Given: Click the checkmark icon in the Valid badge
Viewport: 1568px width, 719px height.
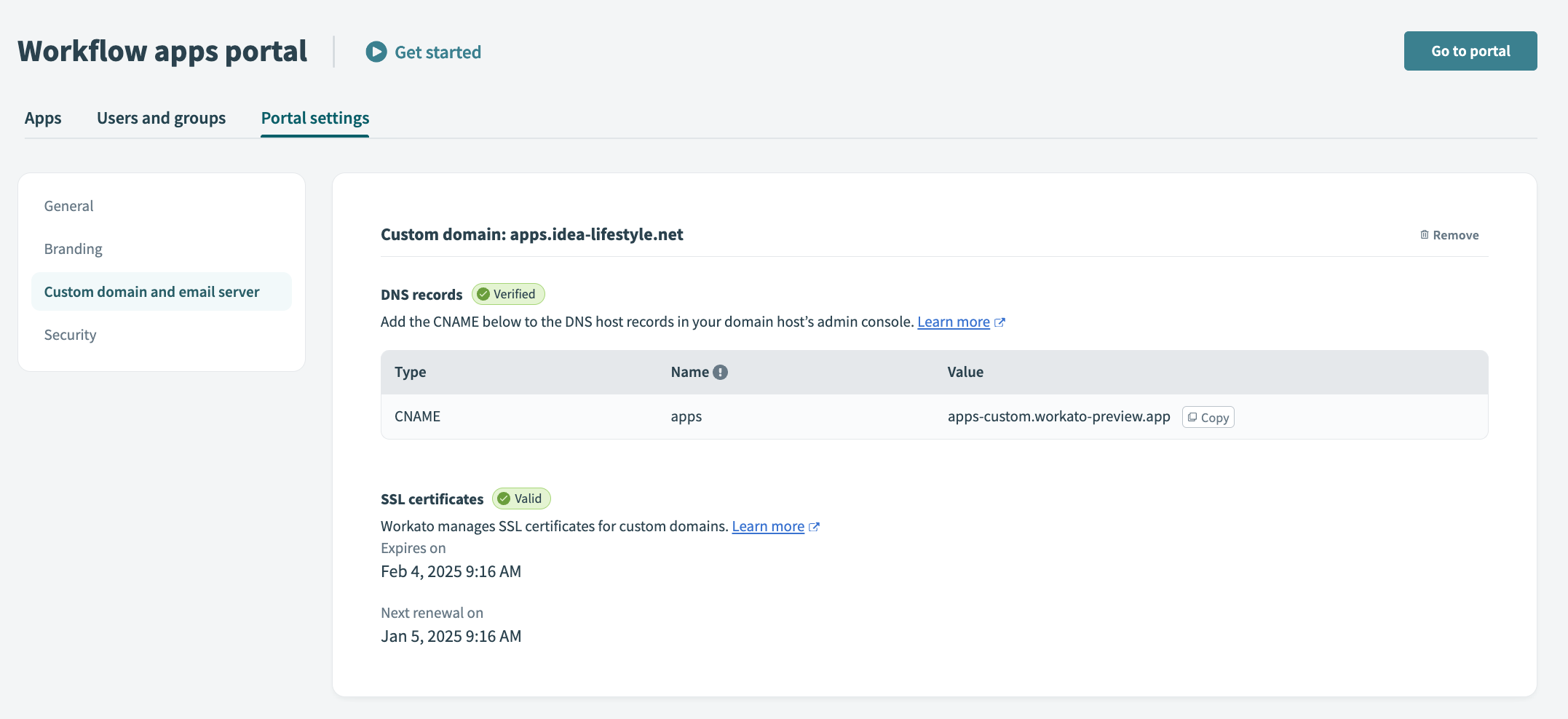Looking at the screenshot, I should coord(504,498).
